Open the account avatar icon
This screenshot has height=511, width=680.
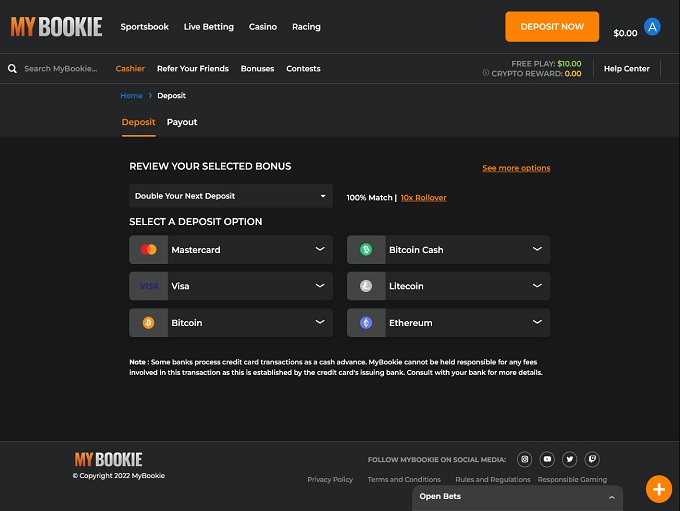pyautogui.click(x=652, y=27)
